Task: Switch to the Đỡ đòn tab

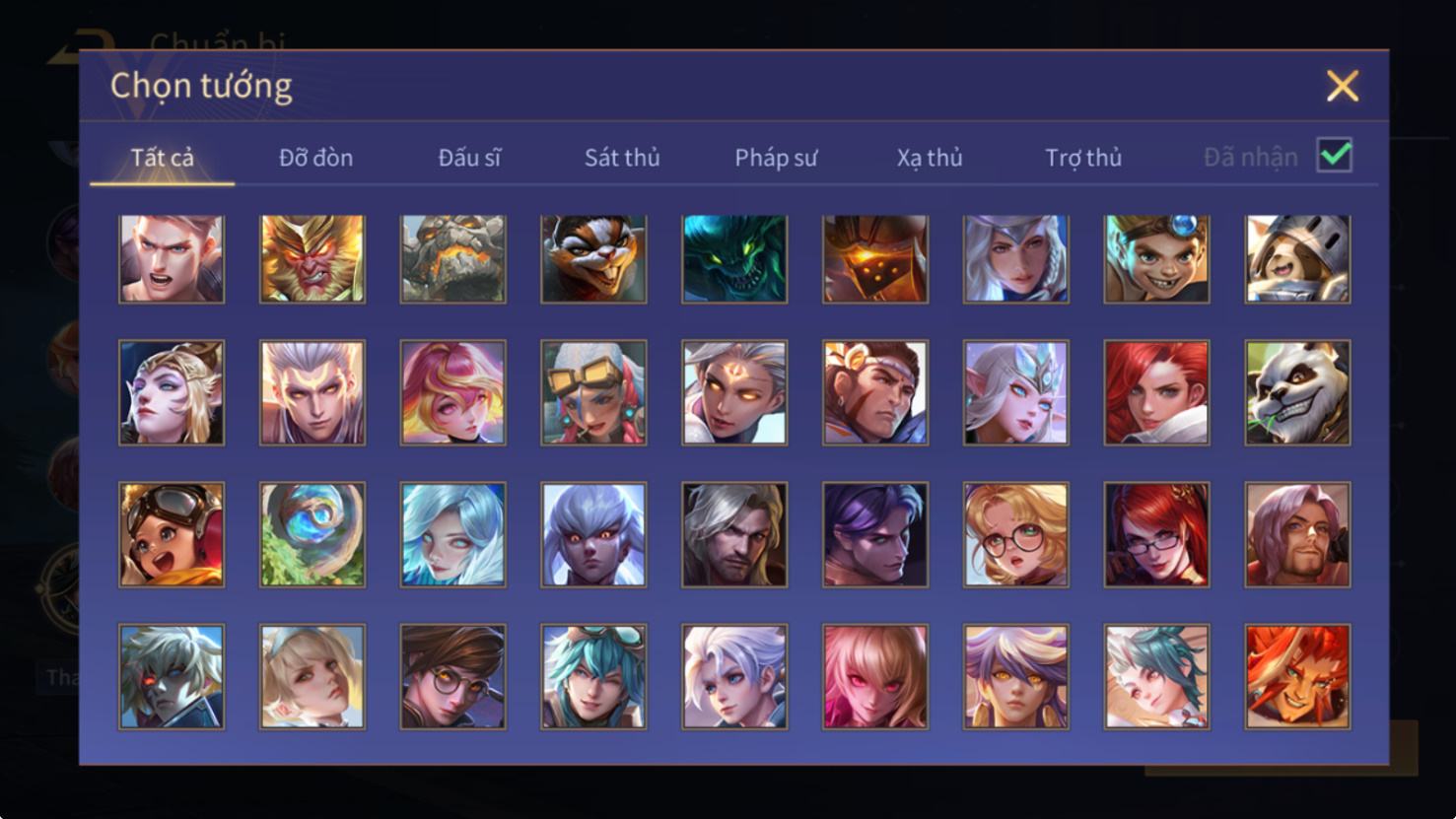Action: tap(315, 158)
